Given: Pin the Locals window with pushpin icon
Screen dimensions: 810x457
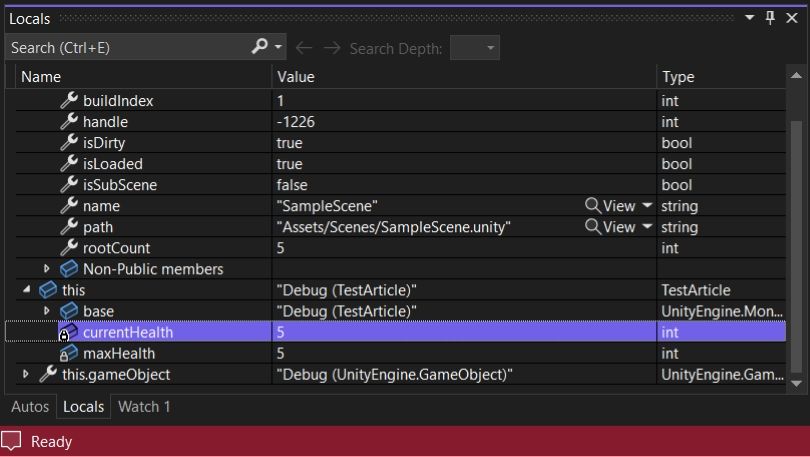Looking at the screenshot, I should (x=770, y=18).
